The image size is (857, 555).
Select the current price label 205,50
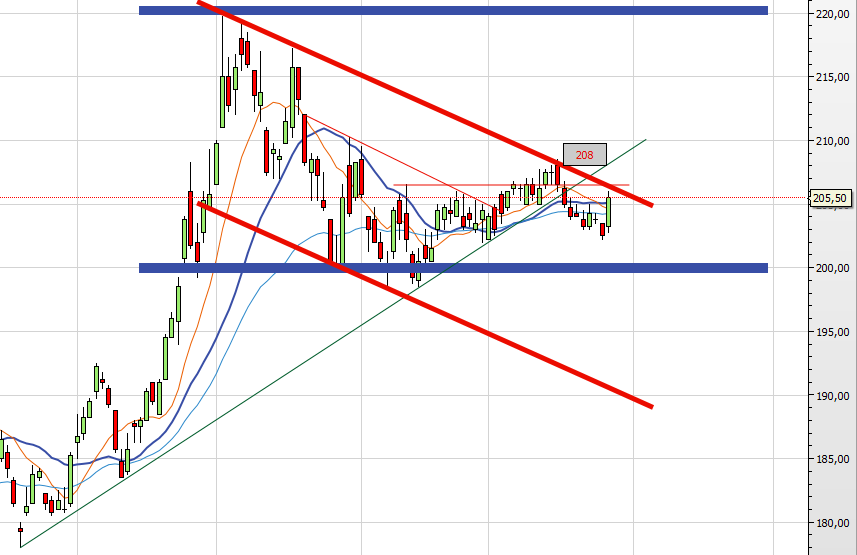coord(832,198)
